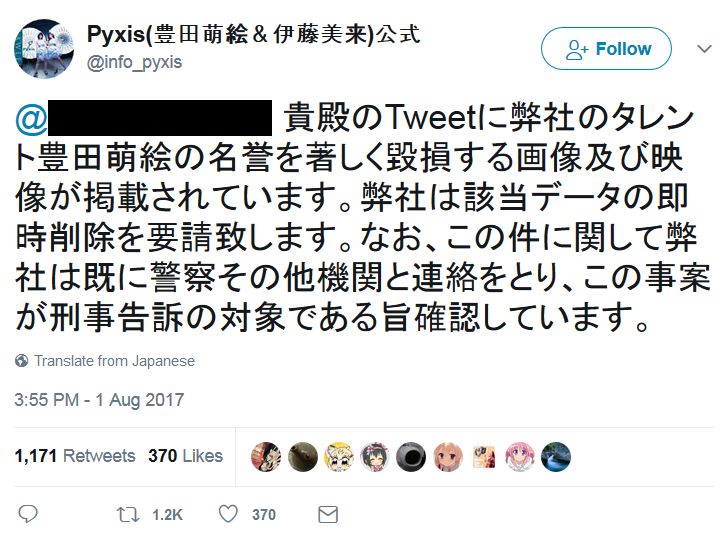Open the tweet timestamp 3:55 PM
Screen dimensions: 725x536
coord(99,400)
